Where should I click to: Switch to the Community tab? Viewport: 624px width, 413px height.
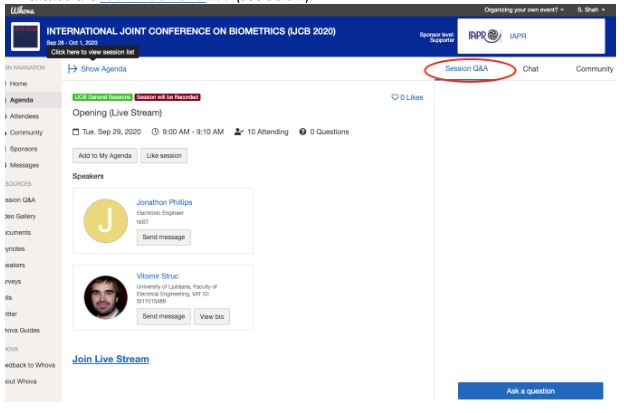point(595,69)
